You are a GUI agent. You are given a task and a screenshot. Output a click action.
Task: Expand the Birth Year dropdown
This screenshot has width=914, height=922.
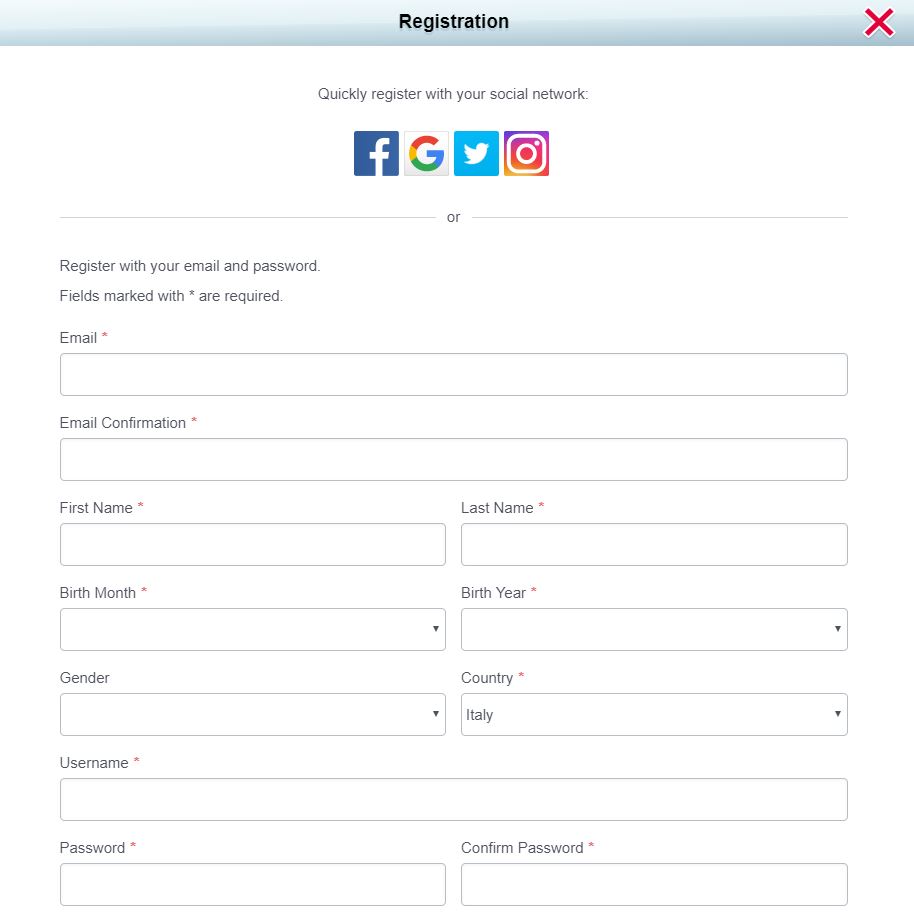point(653,629)
